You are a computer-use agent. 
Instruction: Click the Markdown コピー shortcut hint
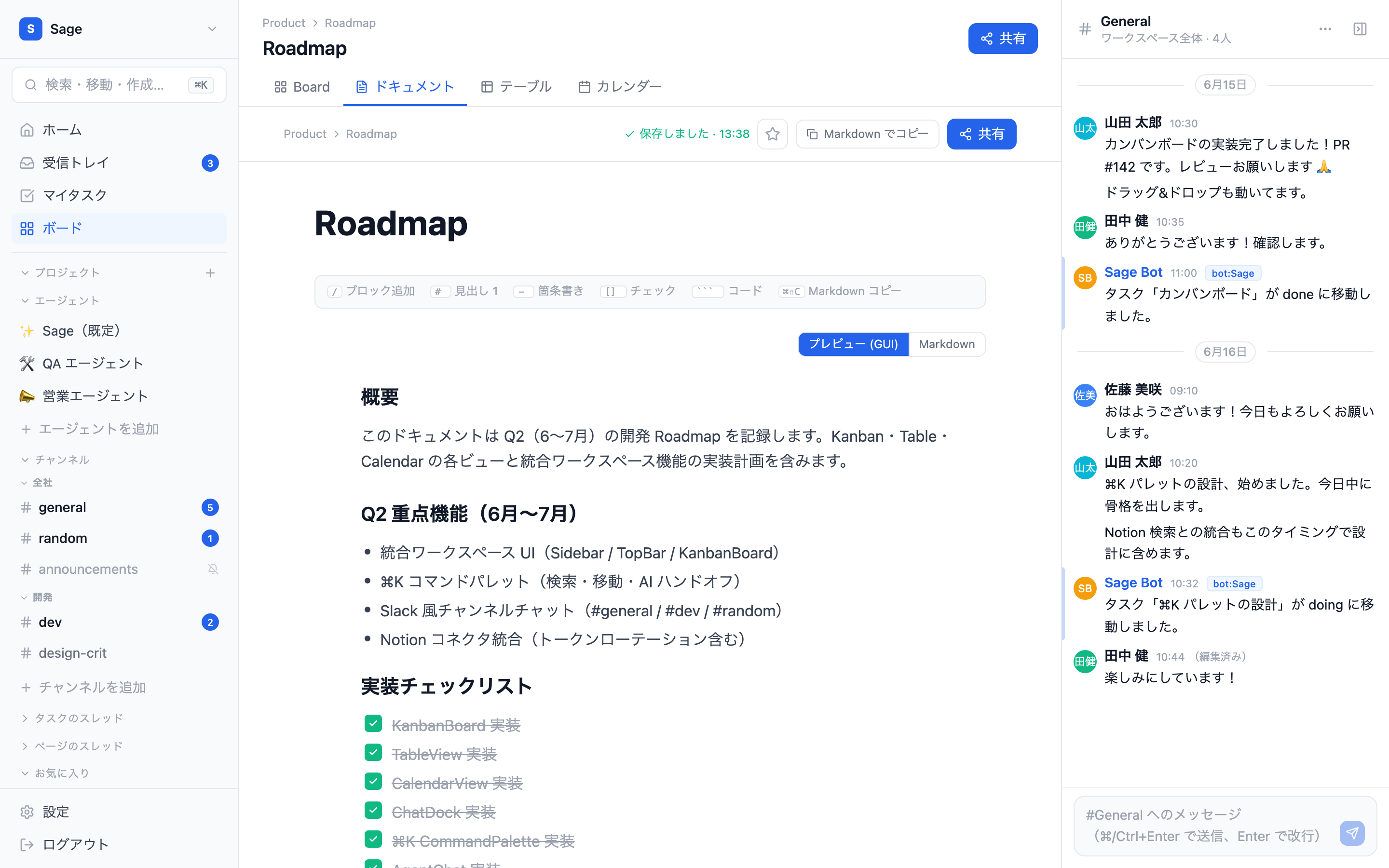pos(840,291)
